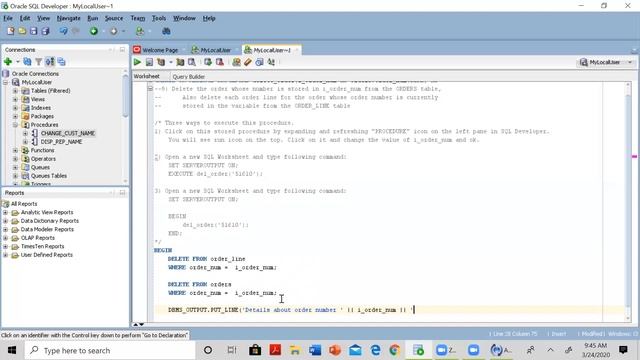Click the binoculars Find DB Object icon

point(166,31)
